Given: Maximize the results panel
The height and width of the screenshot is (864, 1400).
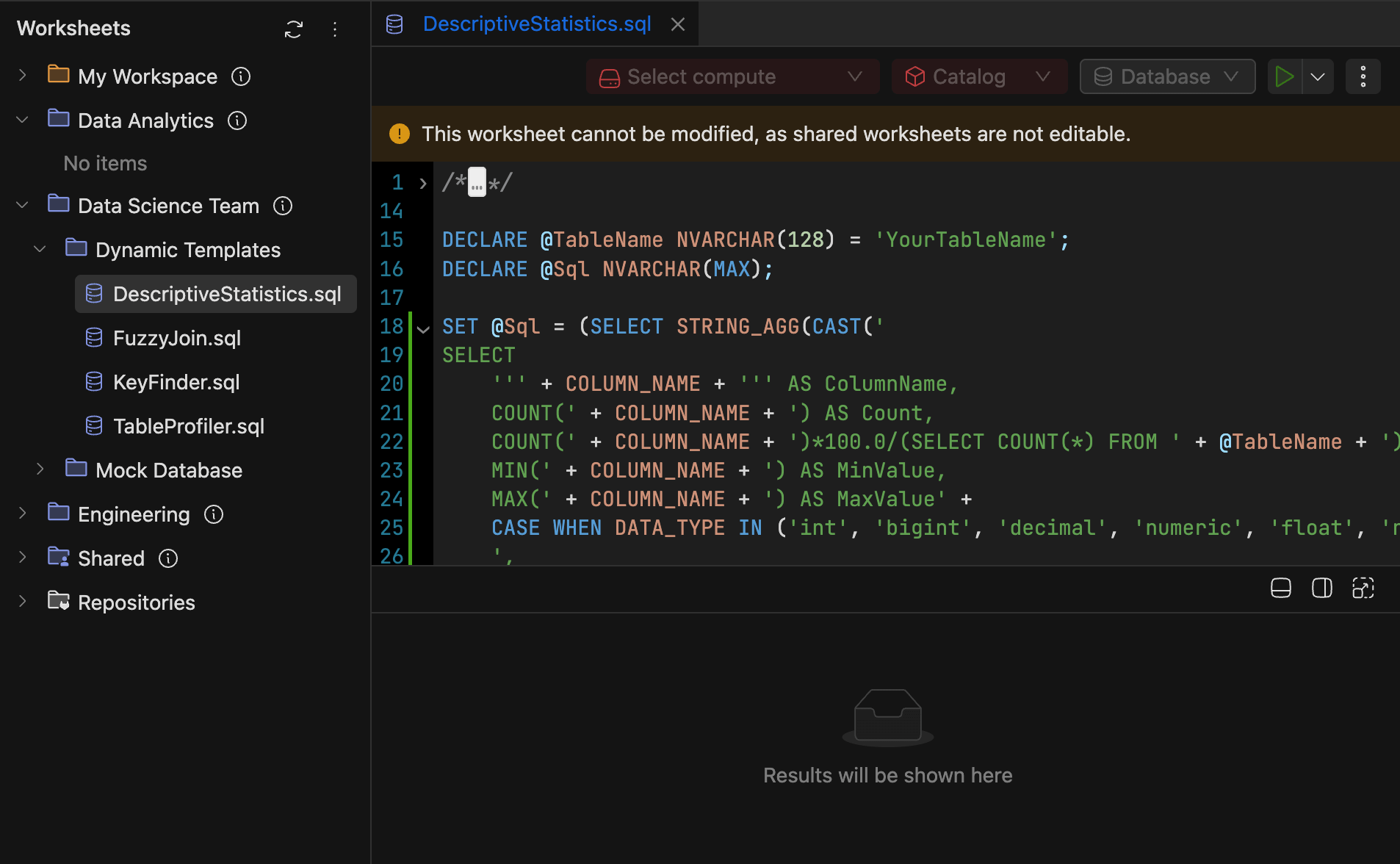Looking at the screenshot, I should pos(1363,588).
